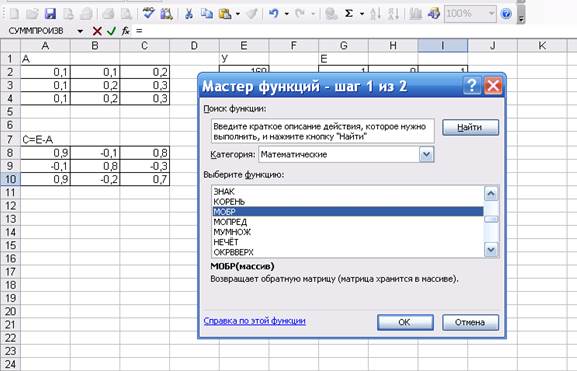
Task: Open the СУММПРОИЗВ name box dropdown
Action: pyautogui.click(x=80, y=31)
